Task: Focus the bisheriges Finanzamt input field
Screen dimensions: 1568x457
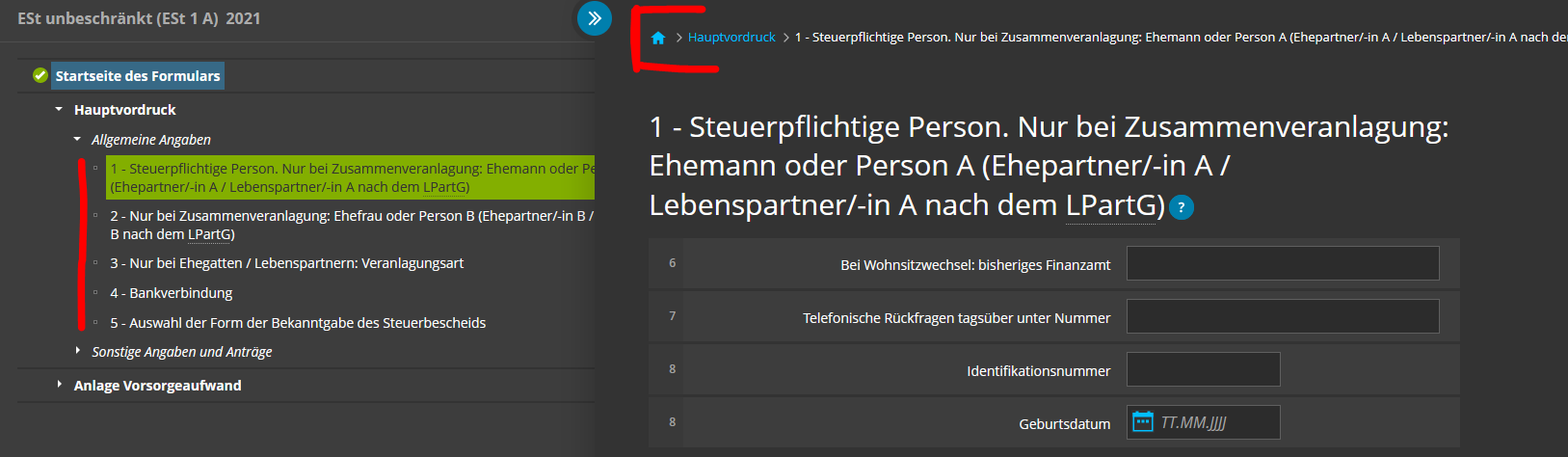Action: click(1283, 263)
